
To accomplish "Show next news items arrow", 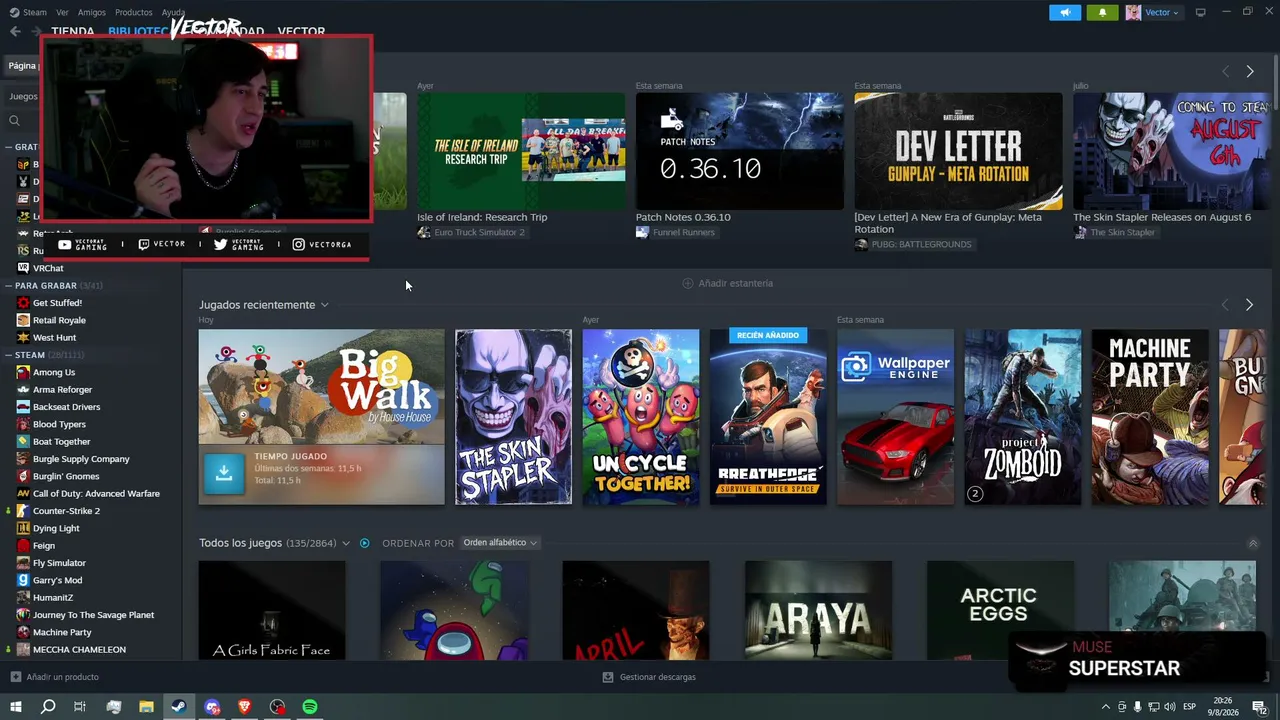I will [x=1249, y=71].
